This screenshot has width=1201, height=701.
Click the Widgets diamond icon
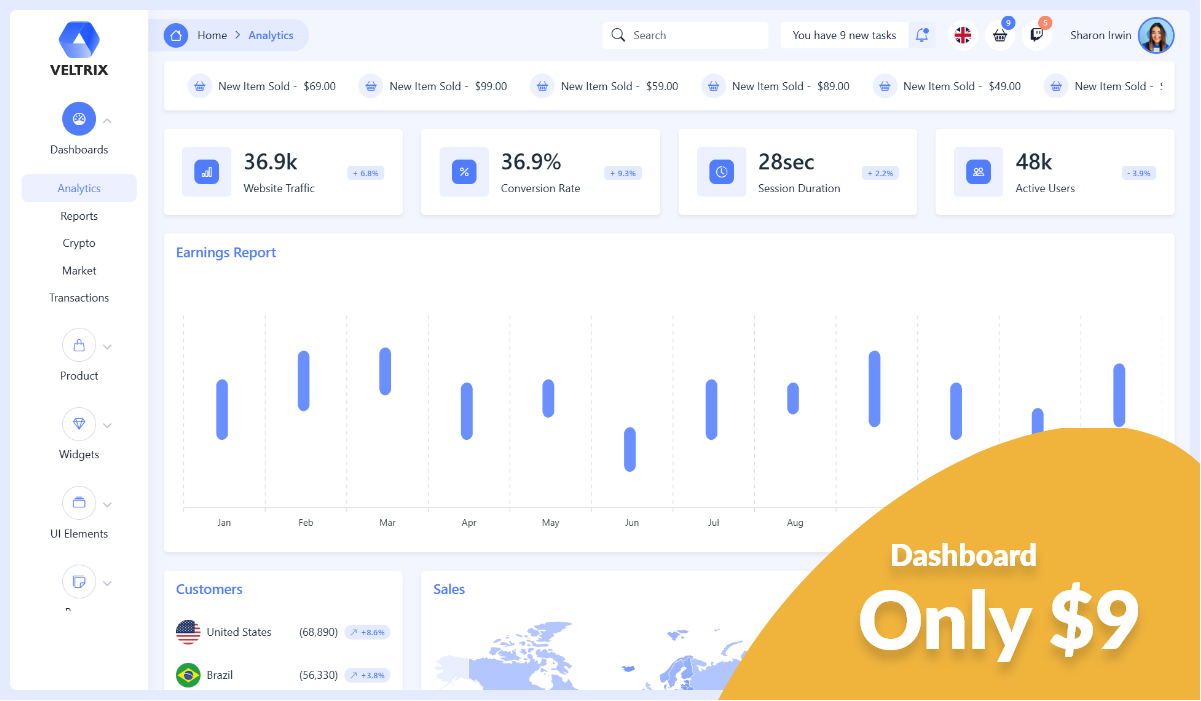[x=79, y=423]
